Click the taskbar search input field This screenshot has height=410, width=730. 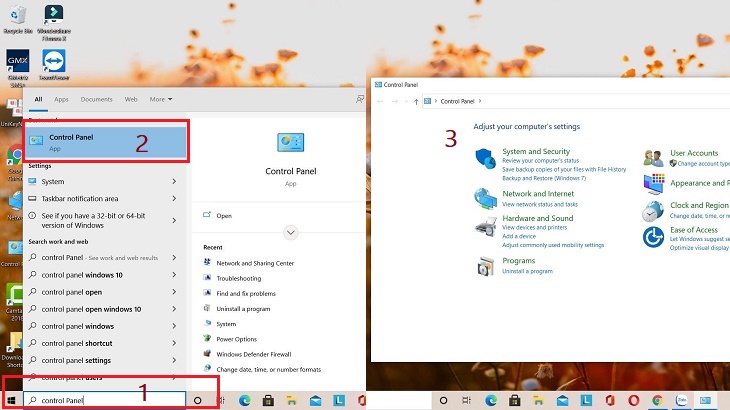click(104, 400)
